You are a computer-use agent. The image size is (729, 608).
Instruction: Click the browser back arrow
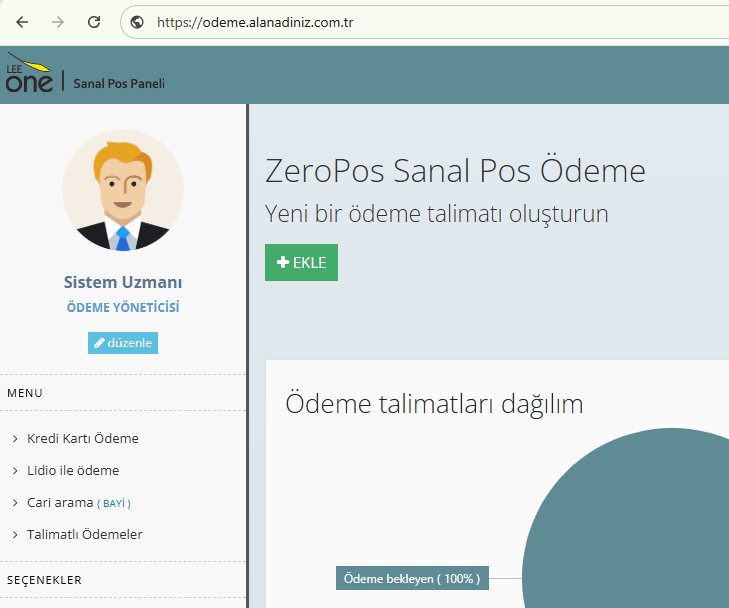pyautogui.click(x=23, y=22)
